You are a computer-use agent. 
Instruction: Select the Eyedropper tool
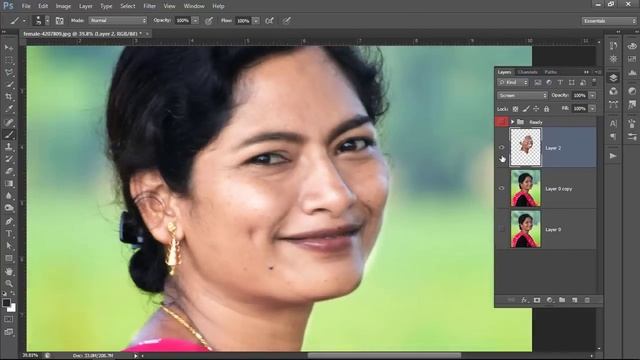[x=9, y=109]
